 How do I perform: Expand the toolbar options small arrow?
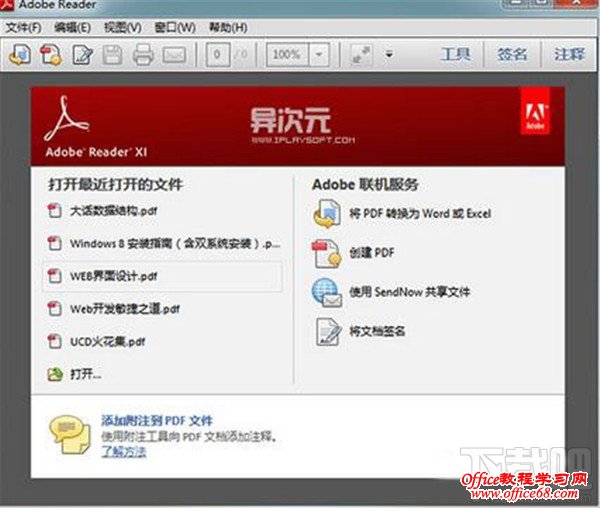[x=389, y=55]
